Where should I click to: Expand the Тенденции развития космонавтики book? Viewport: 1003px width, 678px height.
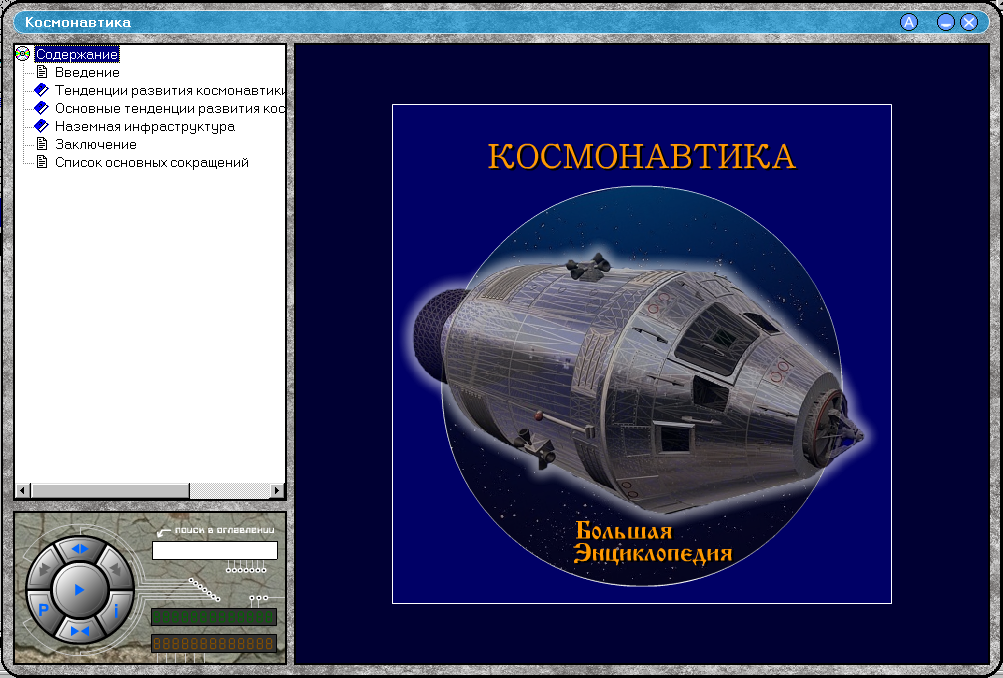pyautogui.click(x=41, y=90)
